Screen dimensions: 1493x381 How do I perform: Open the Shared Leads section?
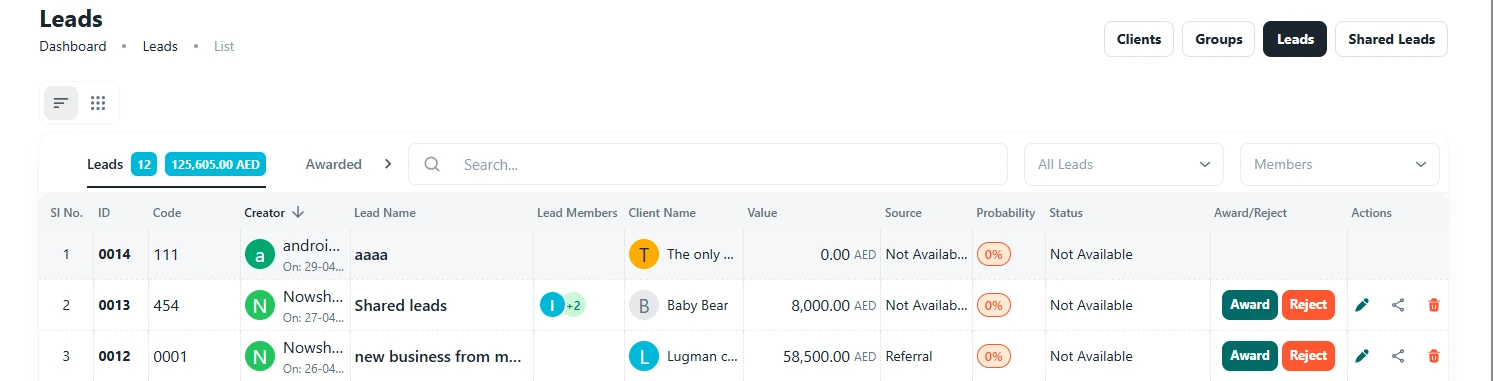click(1391, 39)
